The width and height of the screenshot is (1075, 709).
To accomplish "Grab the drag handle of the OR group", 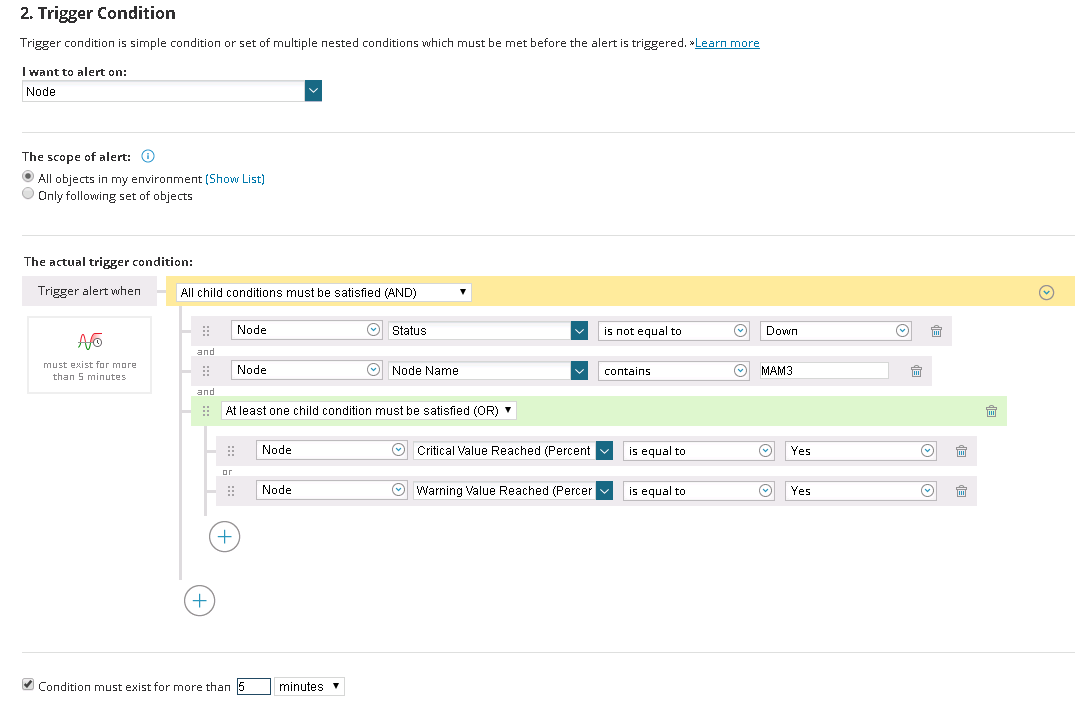I will pyautogui.click(x=206, y=411).
